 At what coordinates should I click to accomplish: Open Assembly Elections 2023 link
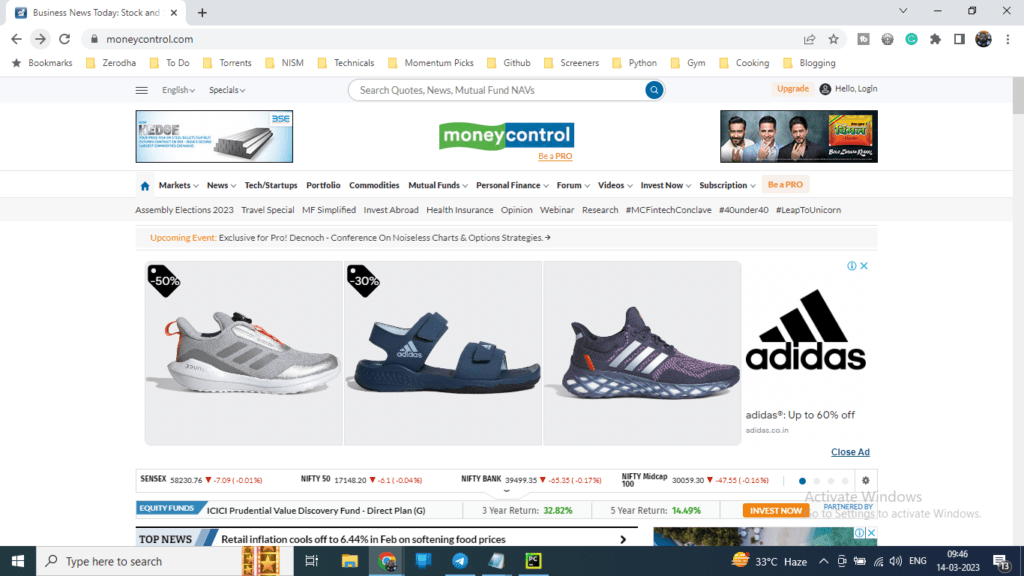pyautogui.click(x=184, y=210)
